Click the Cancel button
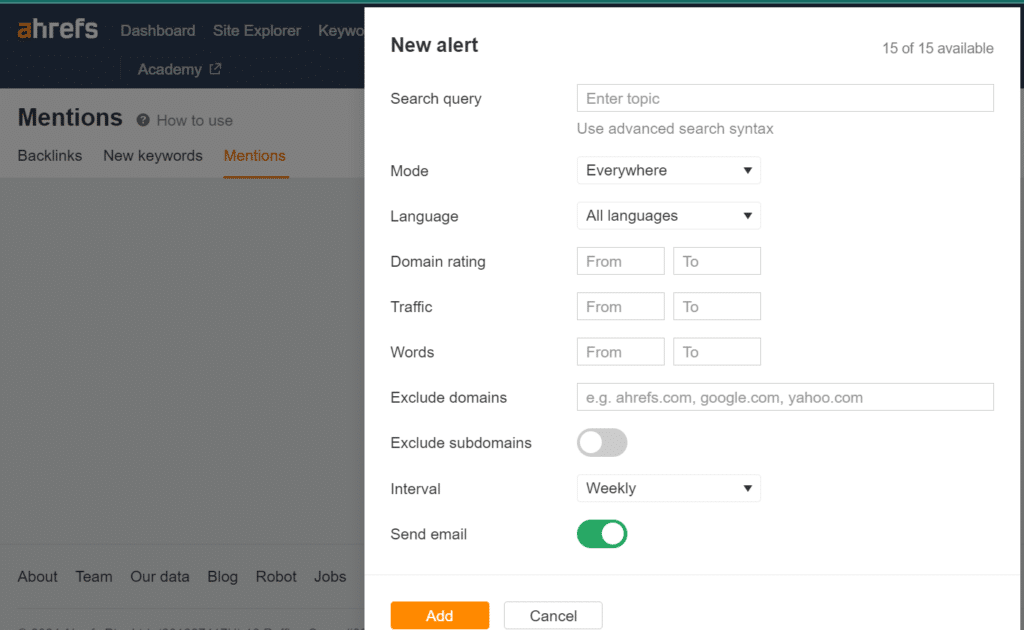 553,616
